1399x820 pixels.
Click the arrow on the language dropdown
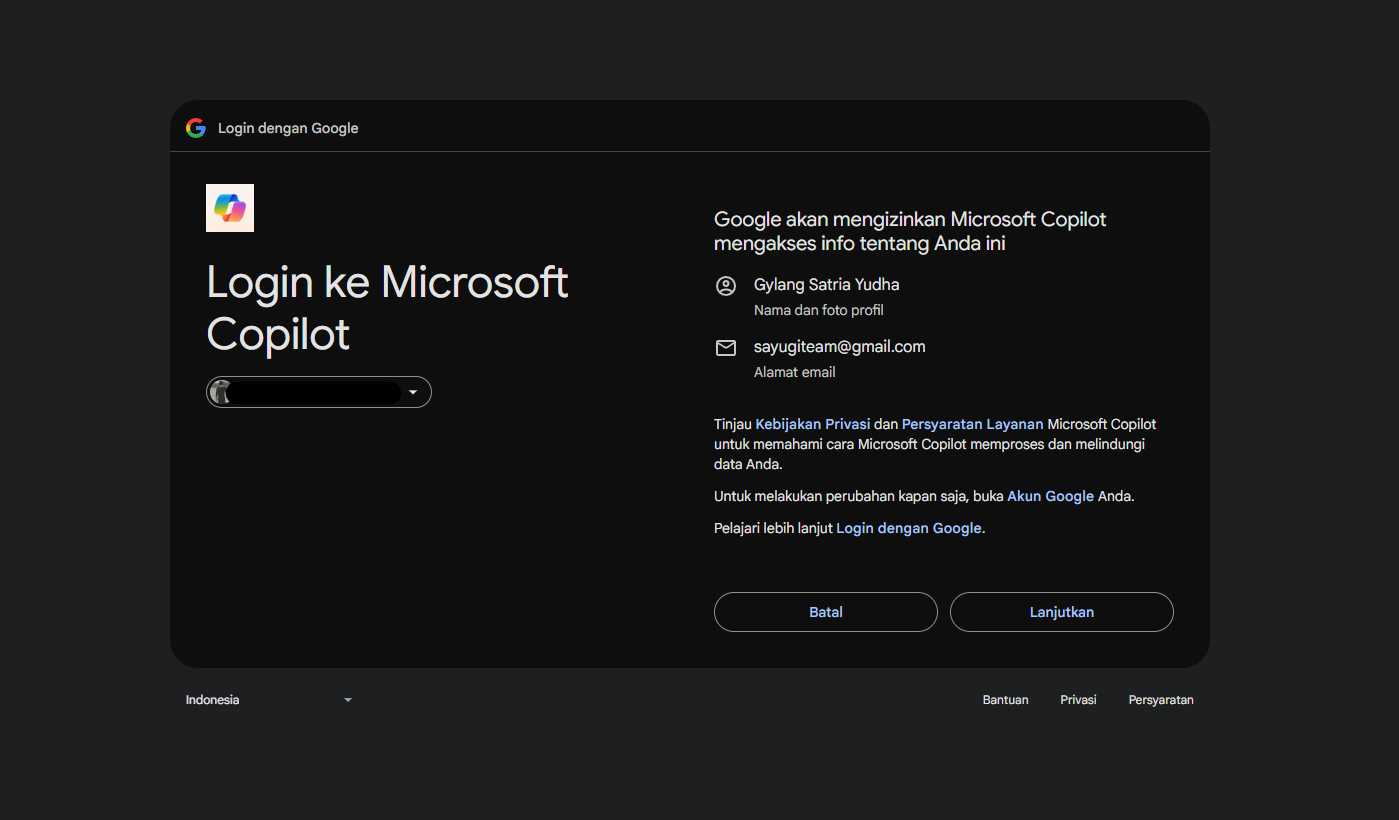click(348, 700)
